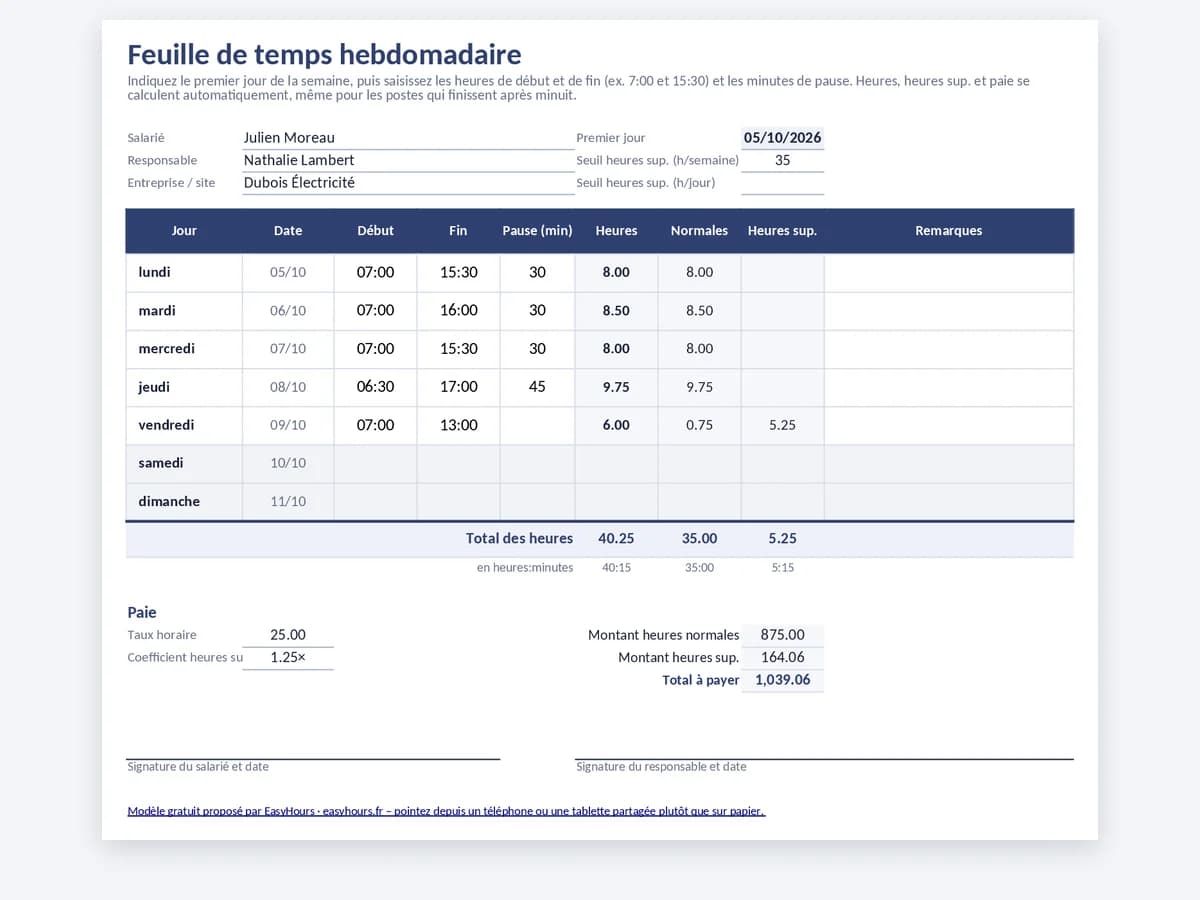This screenshot has width=1200, height=900.
Task: Select jeudi end time 17:00
Action: point(458,387)
